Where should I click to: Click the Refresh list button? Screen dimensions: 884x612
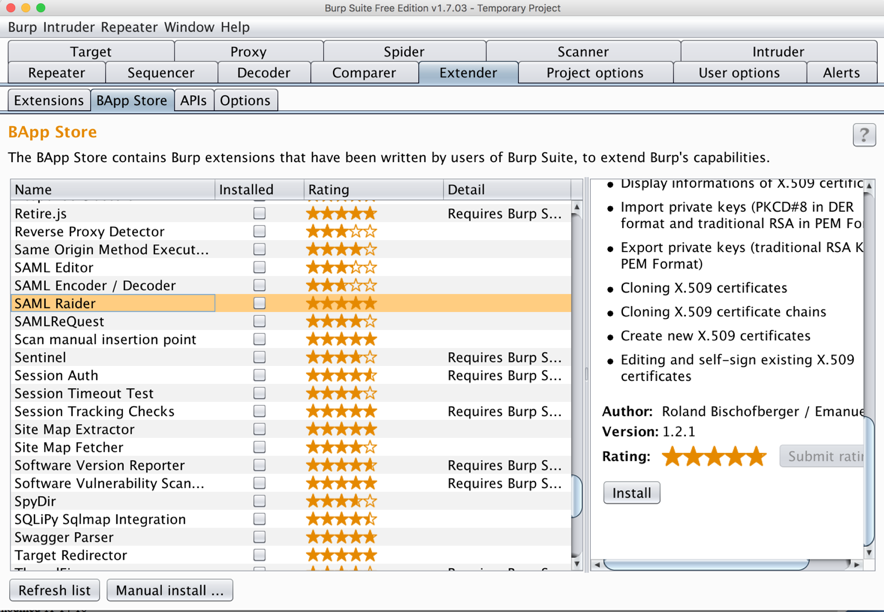point(54,590)
